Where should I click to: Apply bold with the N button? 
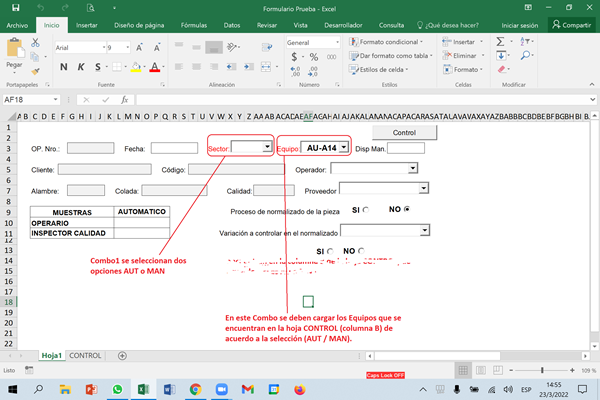[62, 67]
